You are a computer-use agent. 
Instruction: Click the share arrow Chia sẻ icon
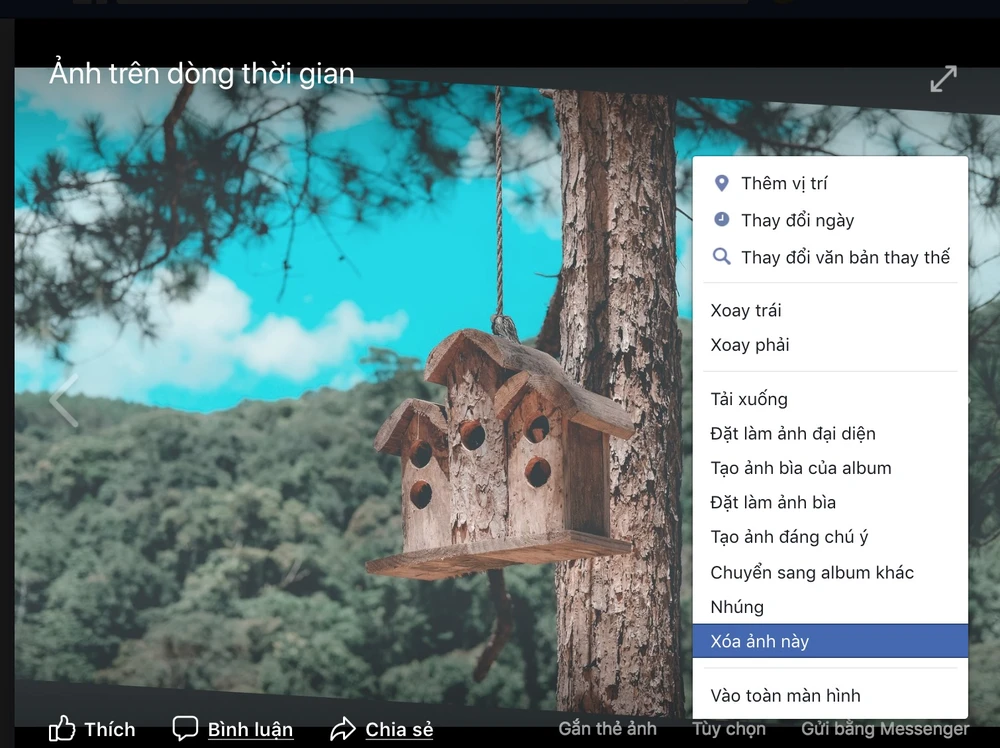click(343, 729)
